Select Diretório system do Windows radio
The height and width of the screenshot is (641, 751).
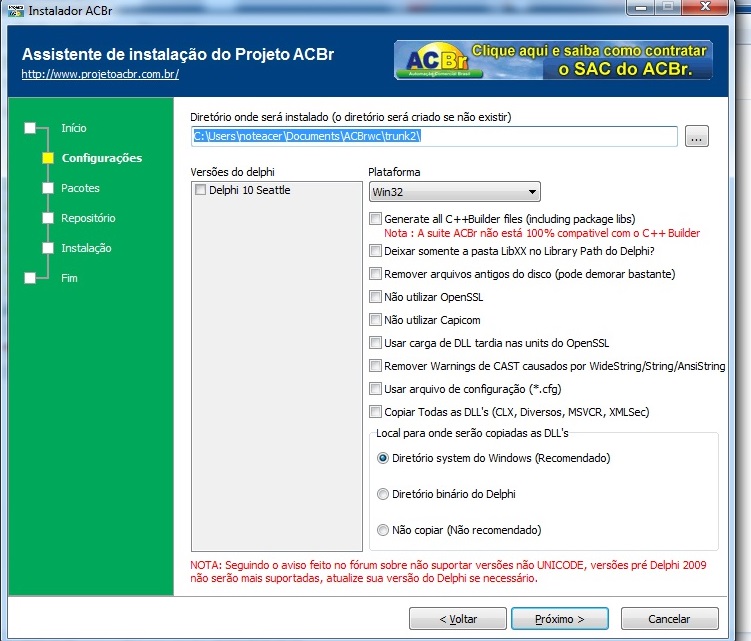coord(383,458)
